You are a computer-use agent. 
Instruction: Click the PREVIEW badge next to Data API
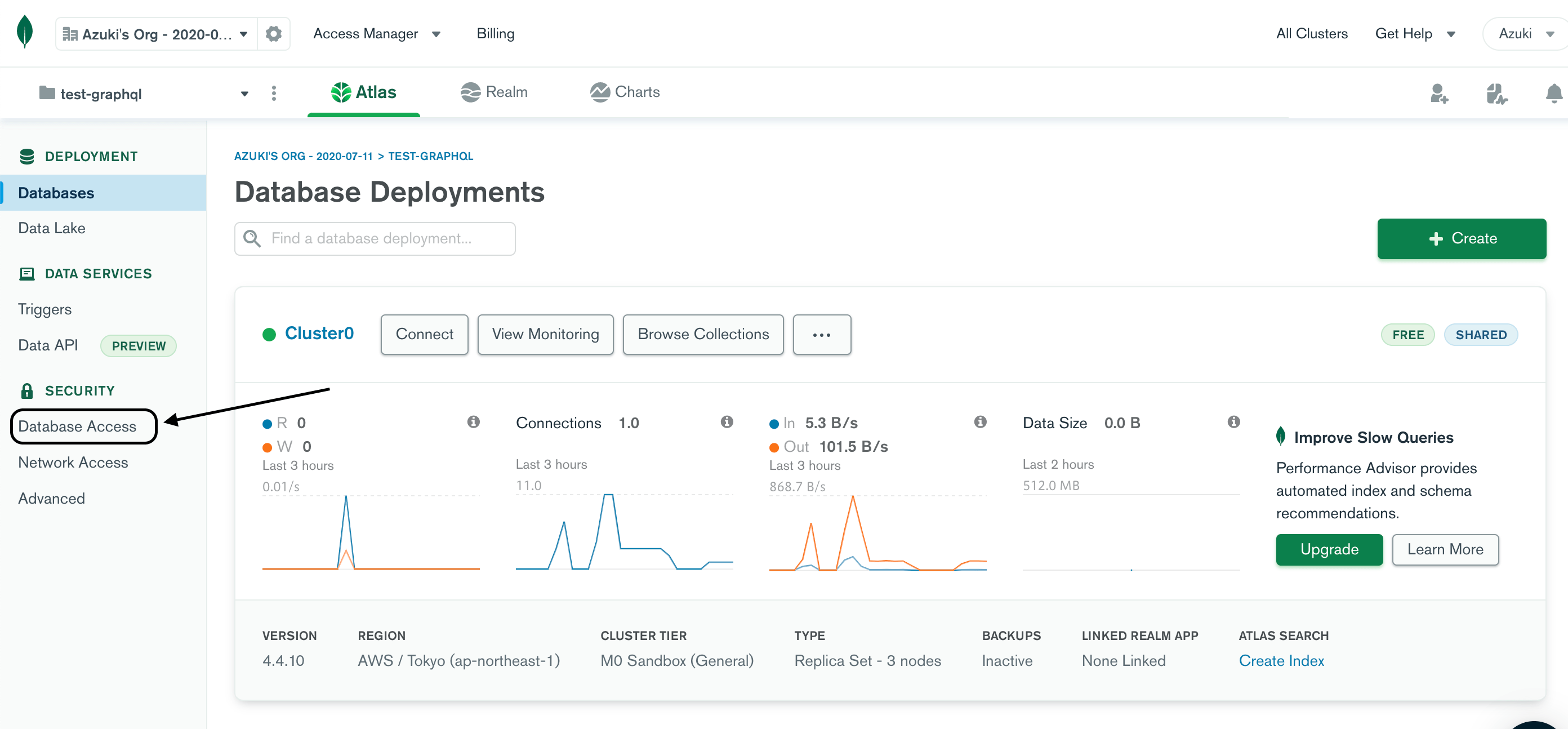pyautogui.click(x=138, y=346)
